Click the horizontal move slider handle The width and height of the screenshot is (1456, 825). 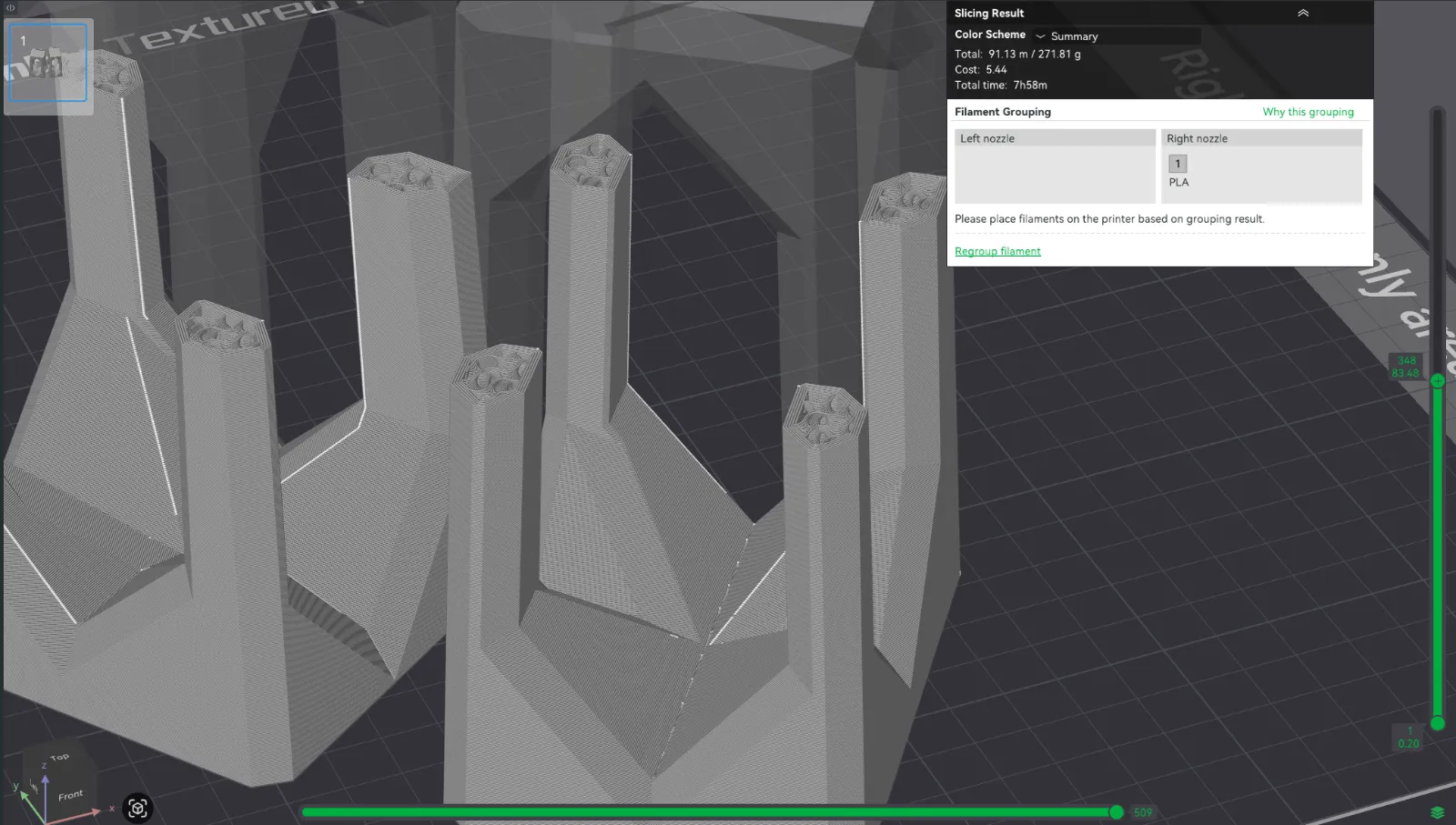pyautogui.click(x=1117, y=812)
